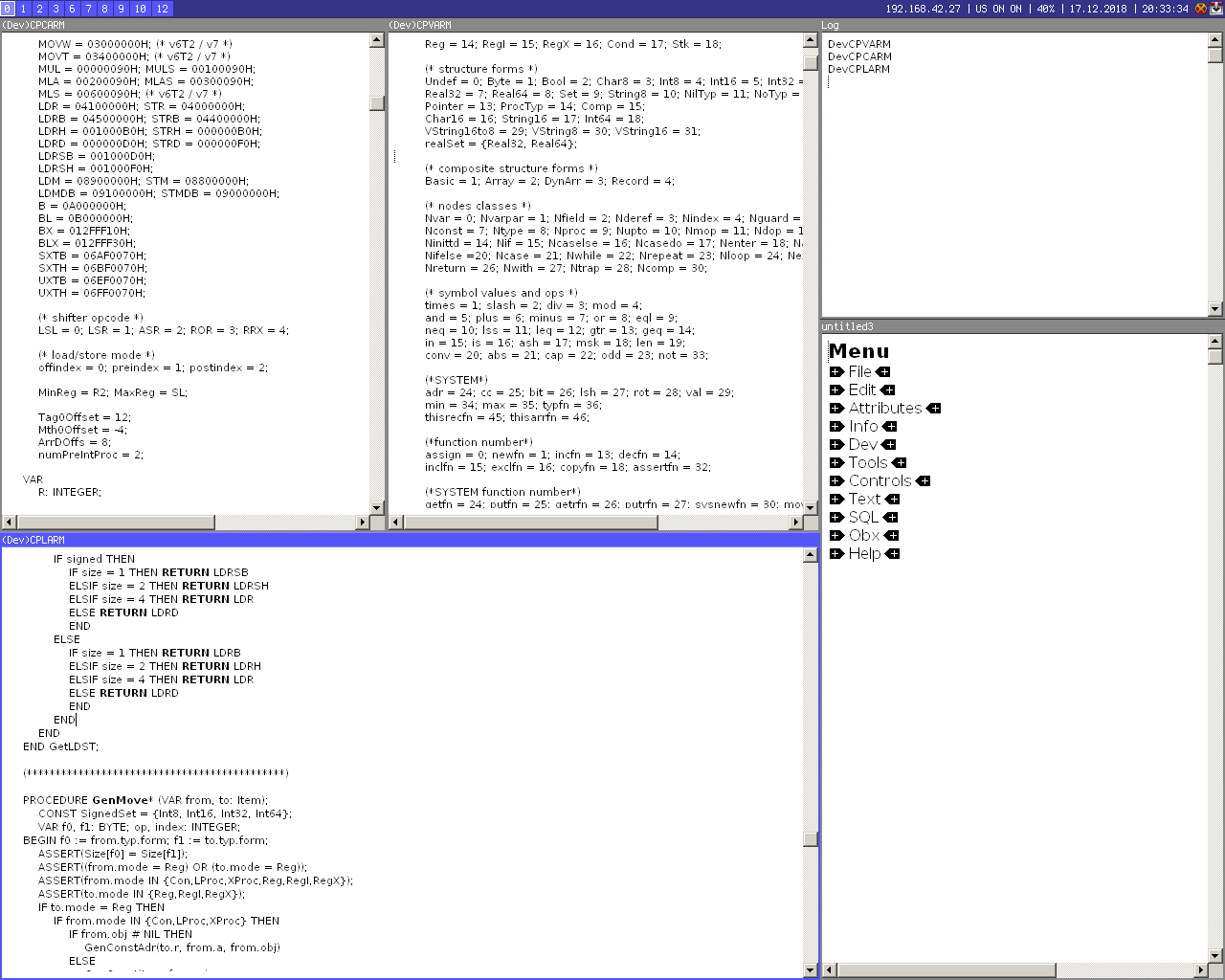1225x980 pixels.
Task: Click vertical scrollbar thumb in CPLARM editor
Action: [811, 839]
